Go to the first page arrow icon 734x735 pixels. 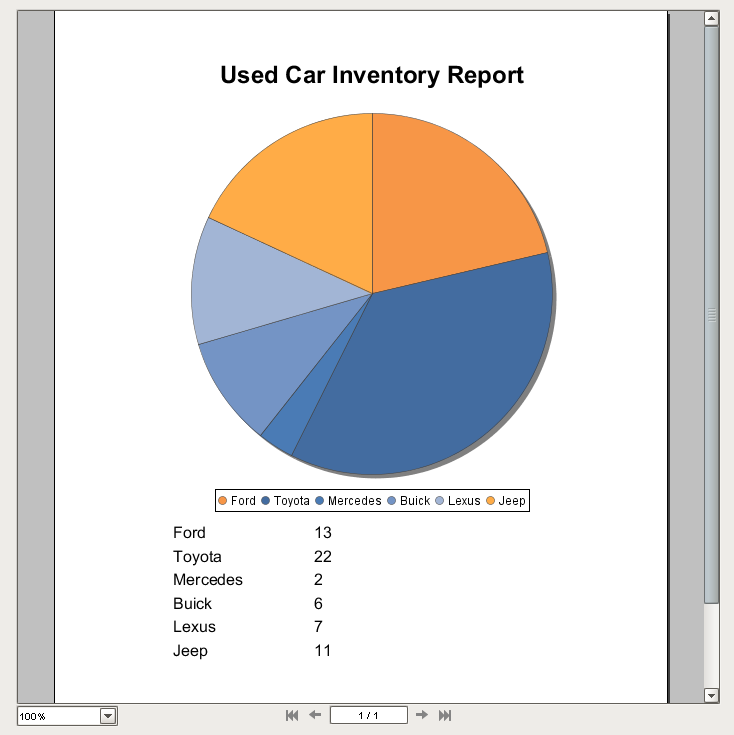click(292, 715)
